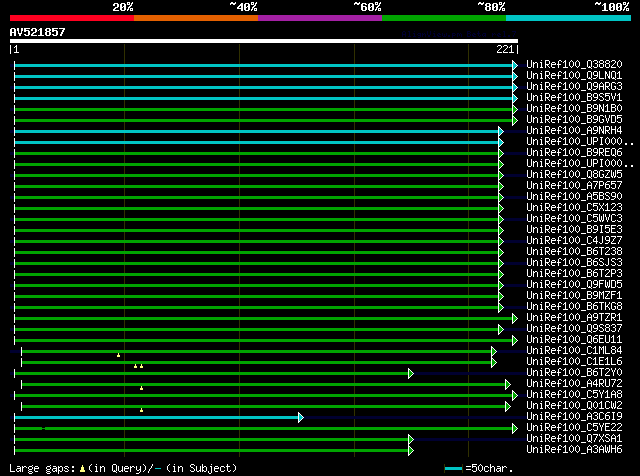Click the cyan ~100% identity legend segment
Image resolution: width=640 pixels, height=476 pixels.
[567, 18]
